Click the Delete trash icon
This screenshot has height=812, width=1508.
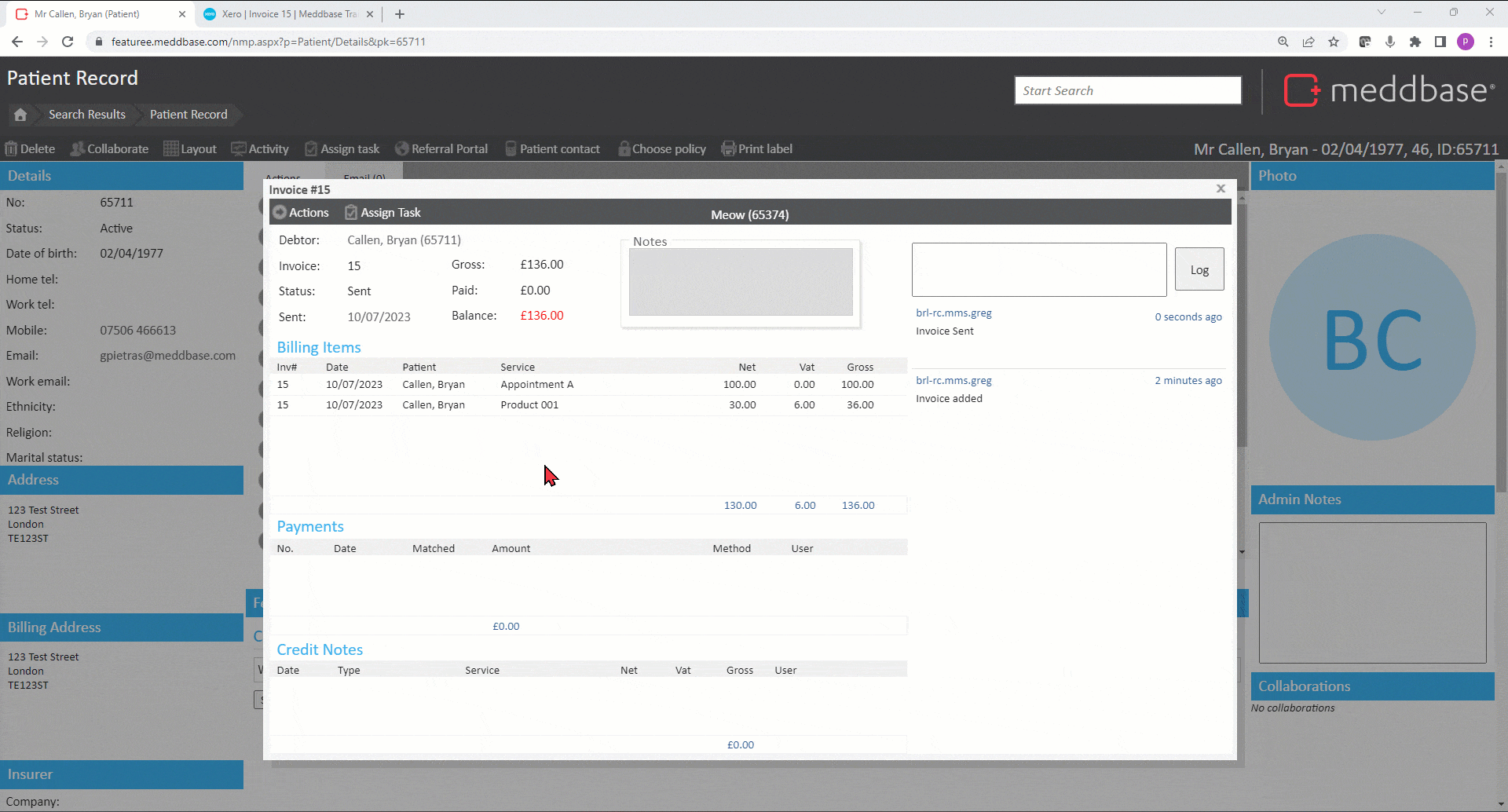11,149
